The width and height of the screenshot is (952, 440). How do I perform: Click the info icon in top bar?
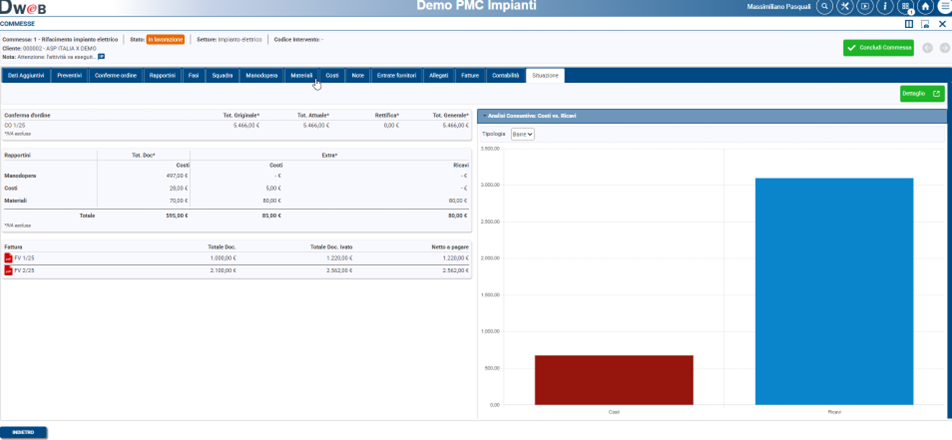(x=885, y=7)
